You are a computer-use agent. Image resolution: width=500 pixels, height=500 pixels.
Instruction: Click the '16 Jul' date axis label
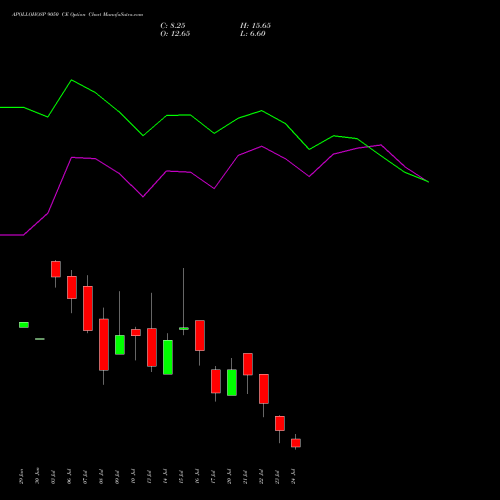197,476
